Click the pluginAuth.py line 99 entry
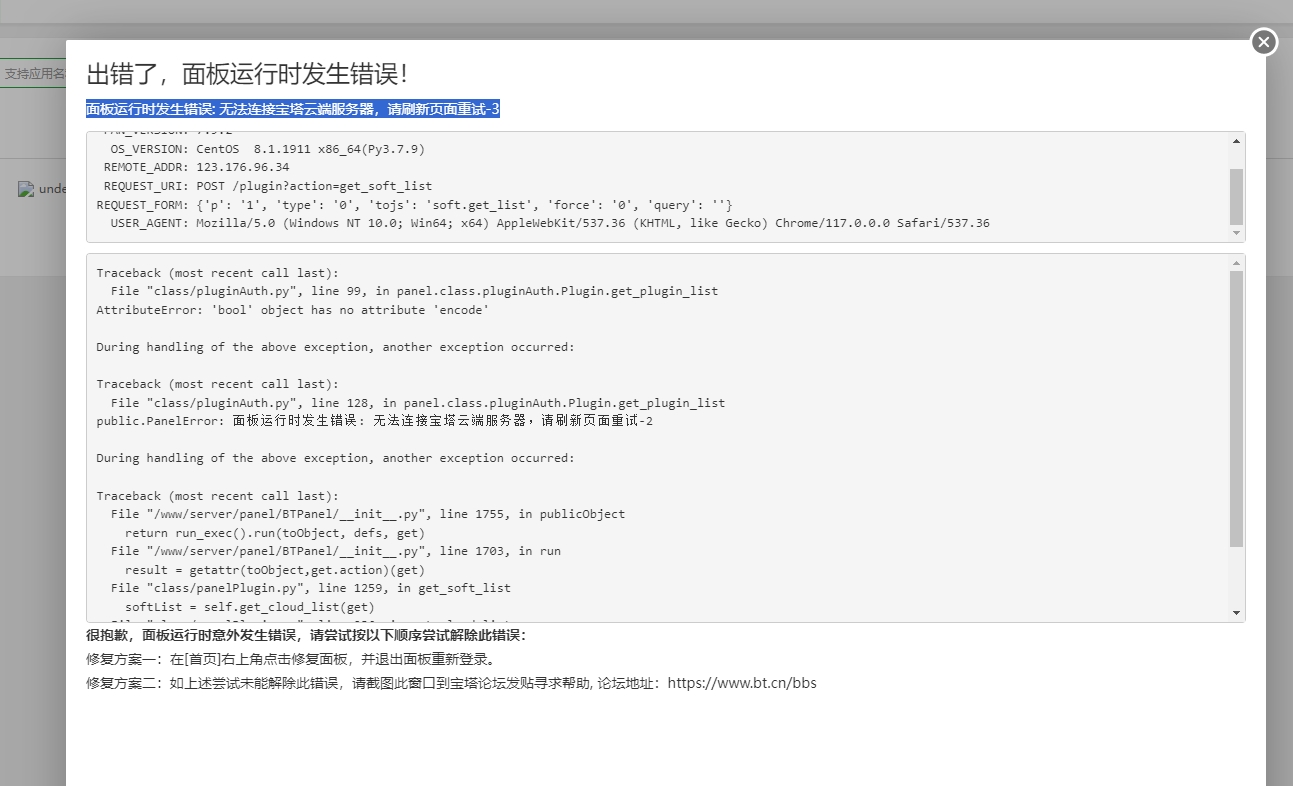The height and width of the screenshot is (786, 1293). point(414,292)
